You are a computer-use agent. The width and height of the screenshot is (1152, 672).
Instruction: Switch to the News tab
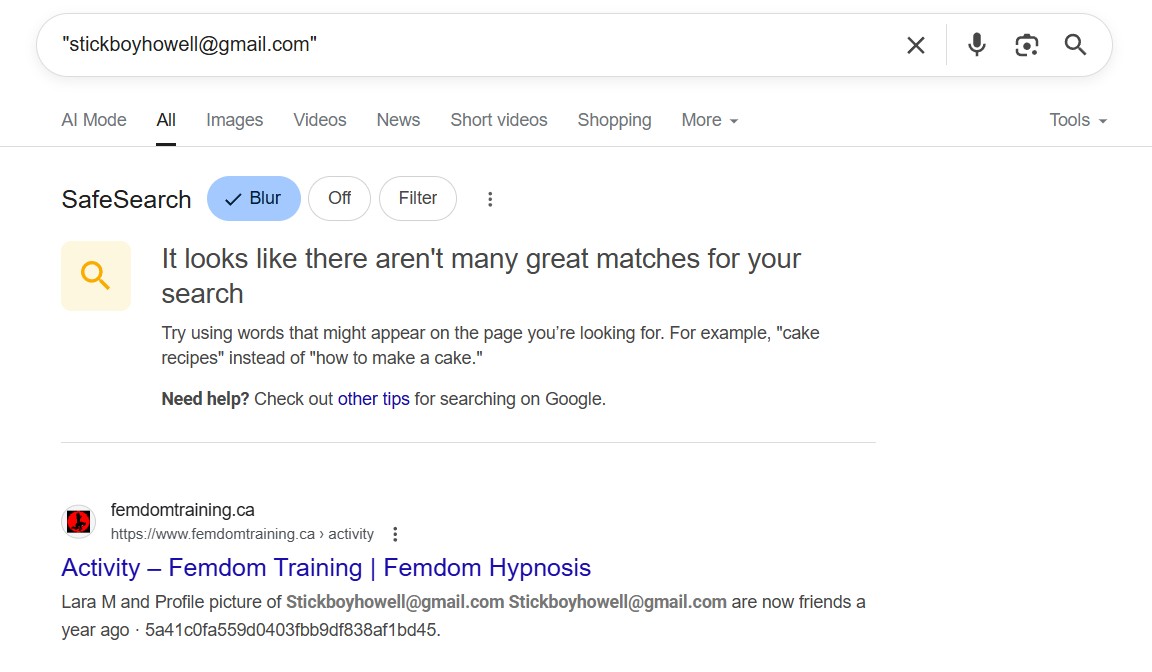tap(398, 120)
